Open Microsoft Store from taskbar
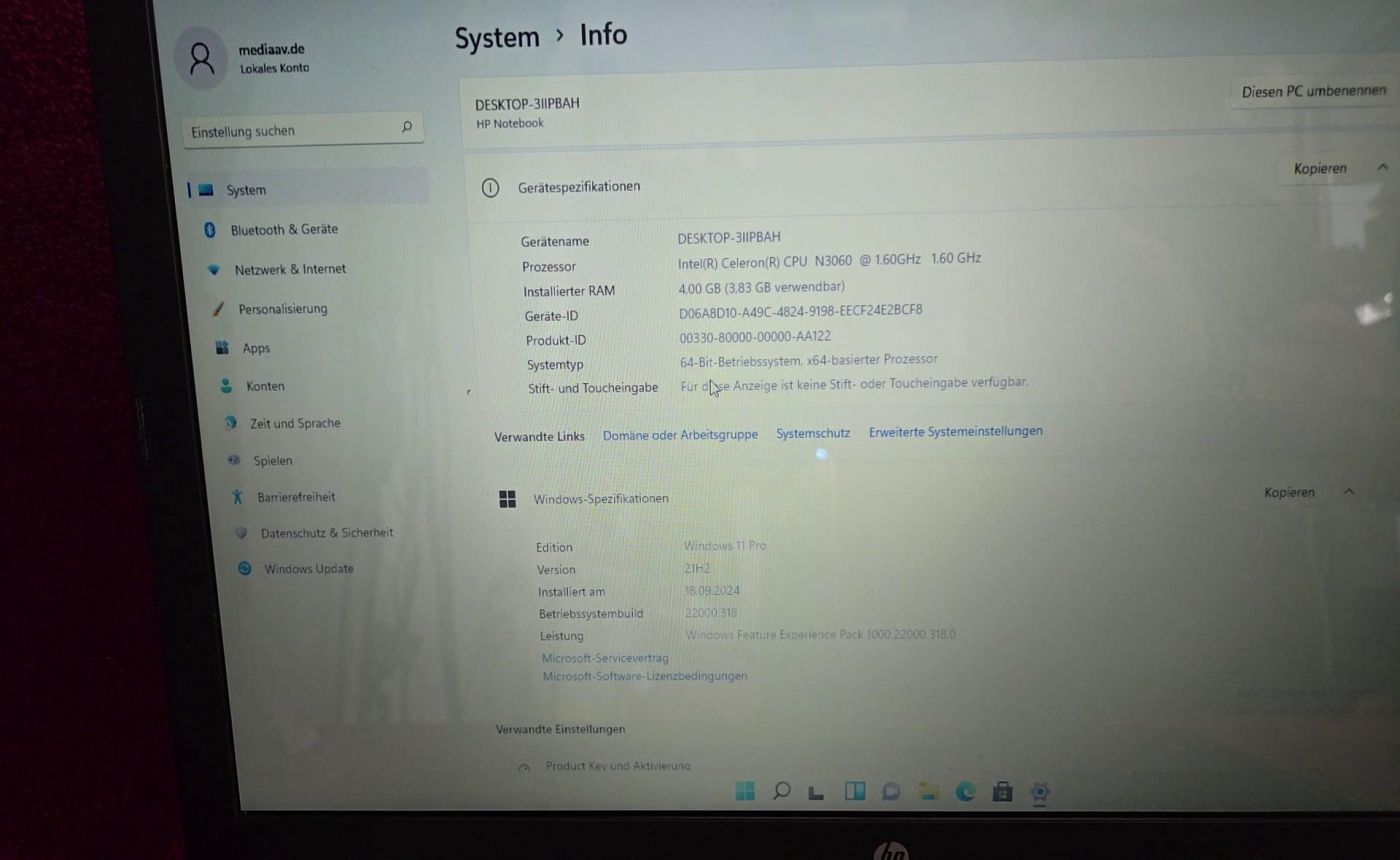This screenshot has width=1400, height=860. pyautogui.click(x=1002, y=792)
